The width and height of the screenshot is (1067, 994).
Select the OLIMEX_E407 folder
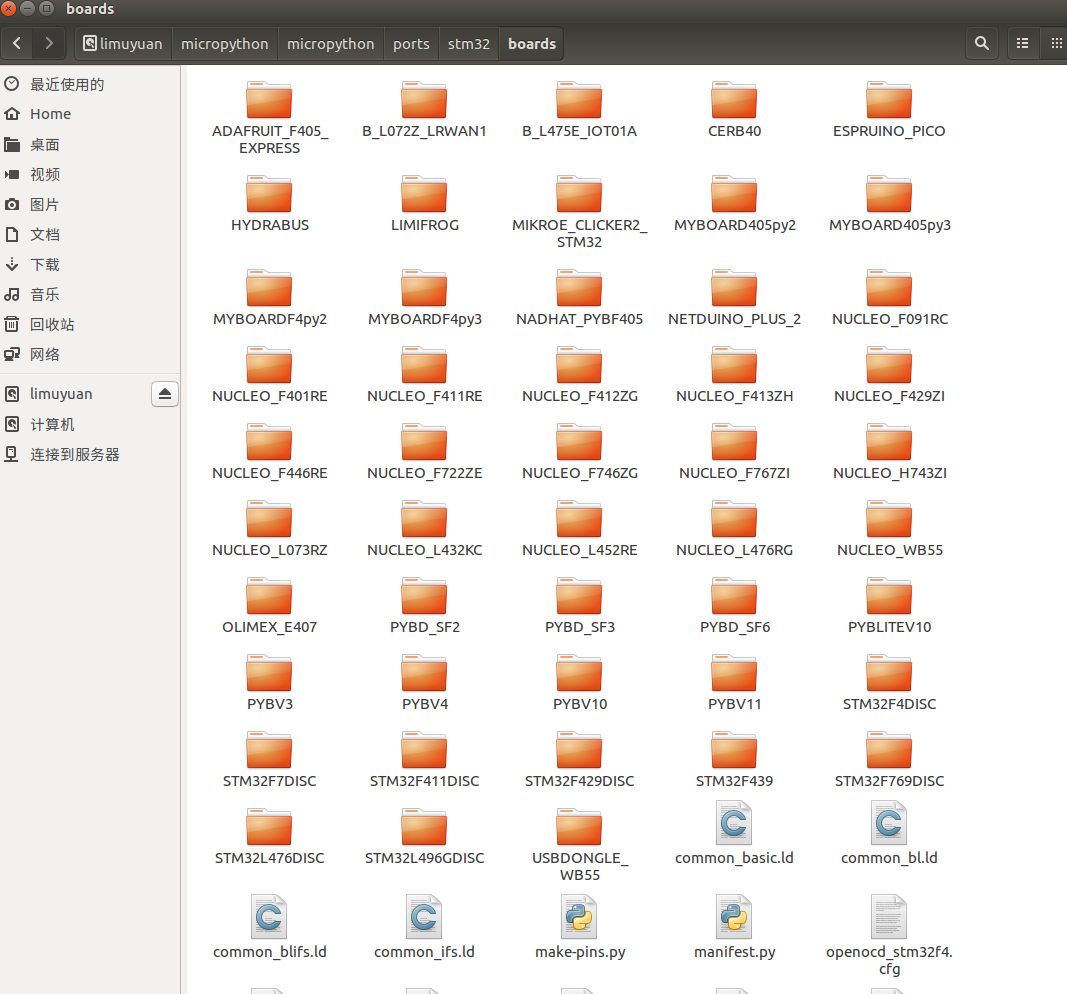click(269, 606)
